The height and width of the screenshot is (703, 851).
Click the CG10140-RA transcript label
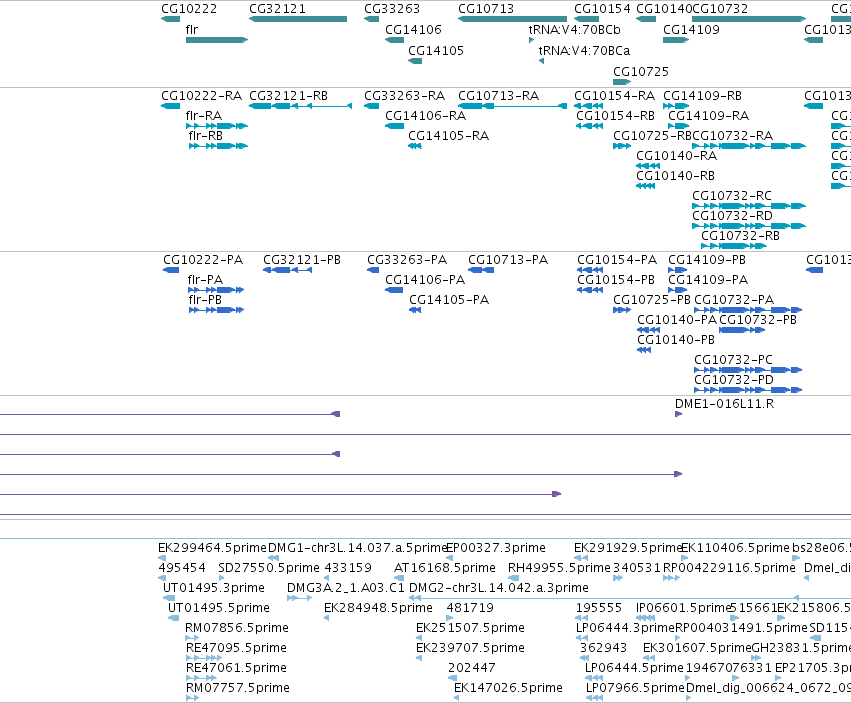677,156
